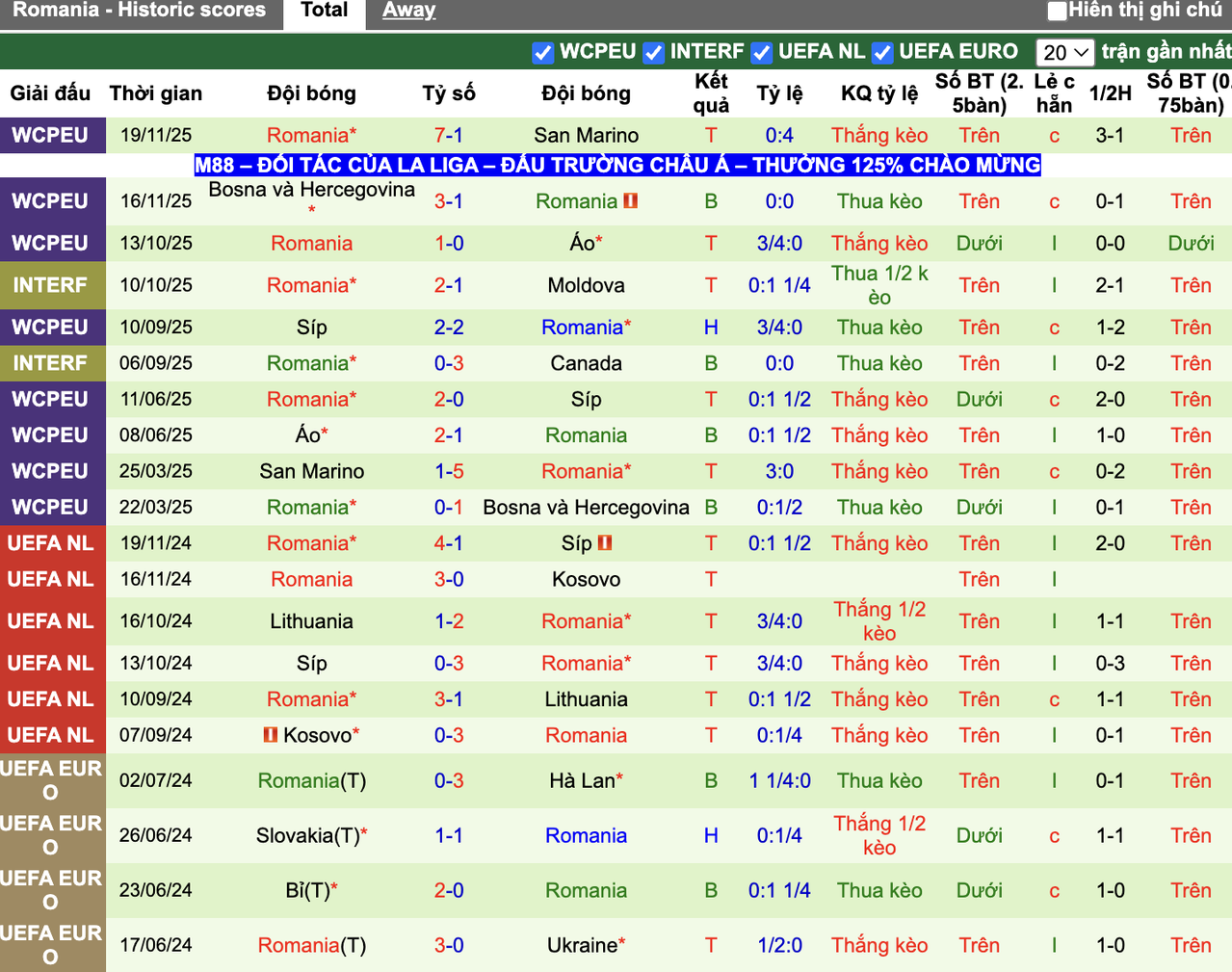1232x972 pixels.
Task: Click the Kosovo team on 16/11/24
Action: [x=586, y=579]
